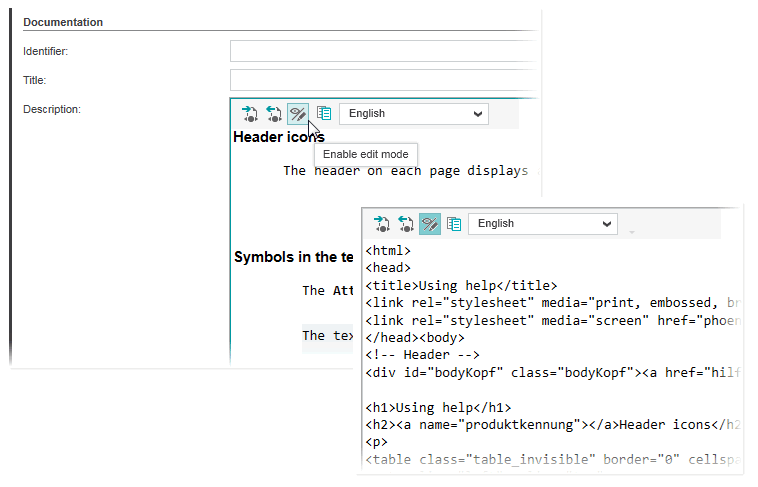The width and height of the screenshot is (758, 487).
Task: Click the <!-- Header --> comment line
Action: [x=422, y=355]
